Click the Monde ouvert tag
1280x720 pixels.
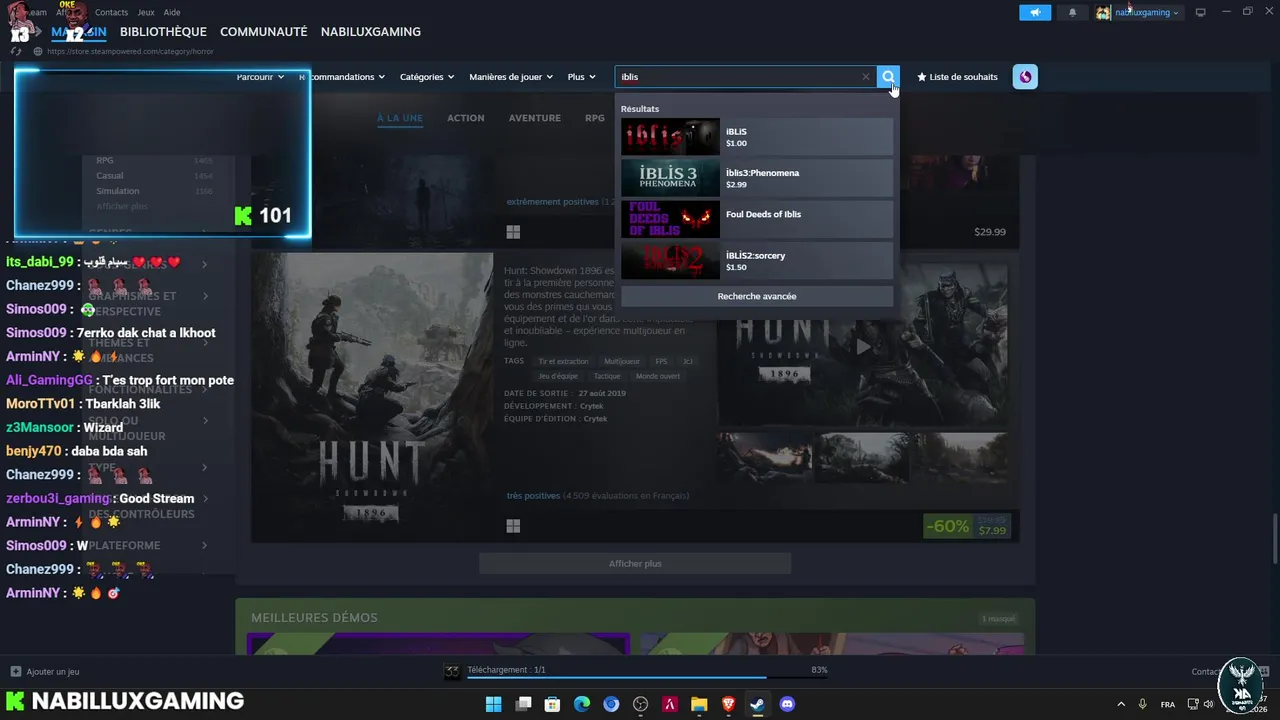(x=657, y=376)
